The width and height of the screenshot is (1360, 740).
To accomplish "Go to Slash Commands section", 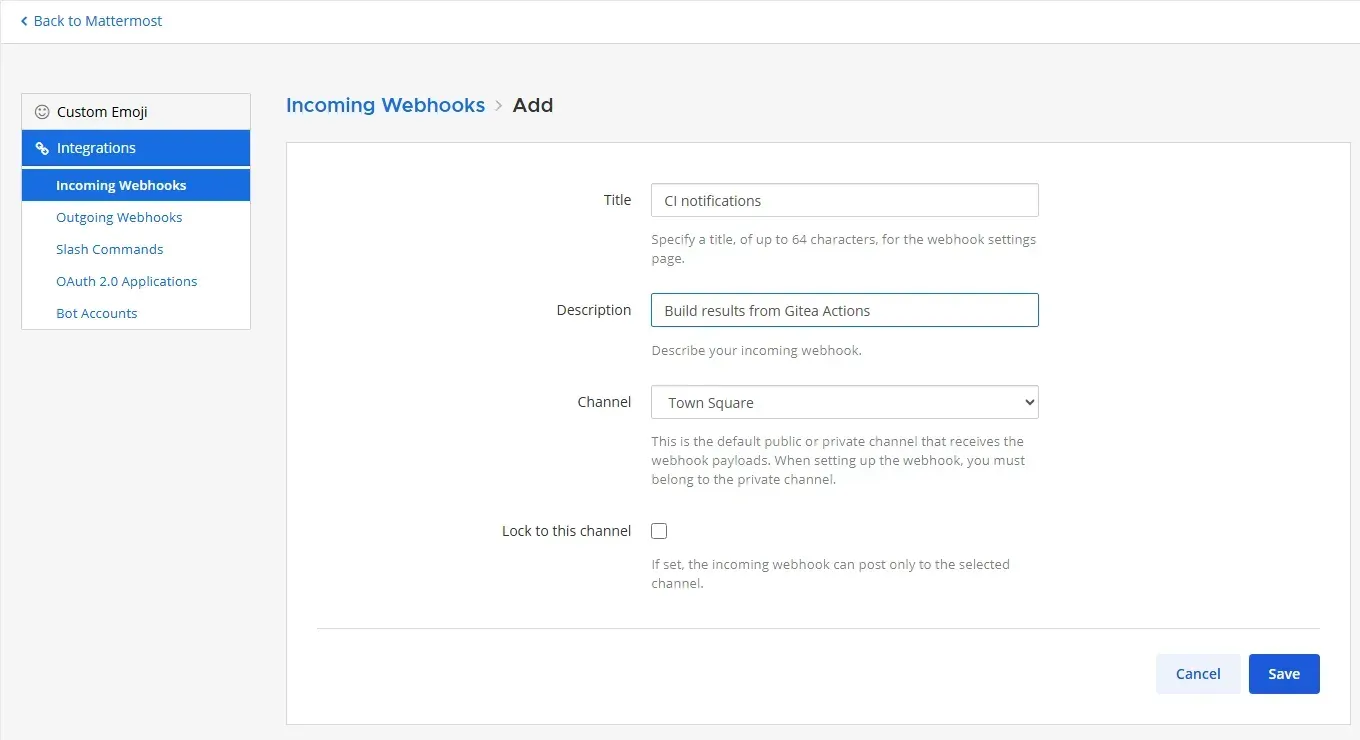I will tap(110, 249).
